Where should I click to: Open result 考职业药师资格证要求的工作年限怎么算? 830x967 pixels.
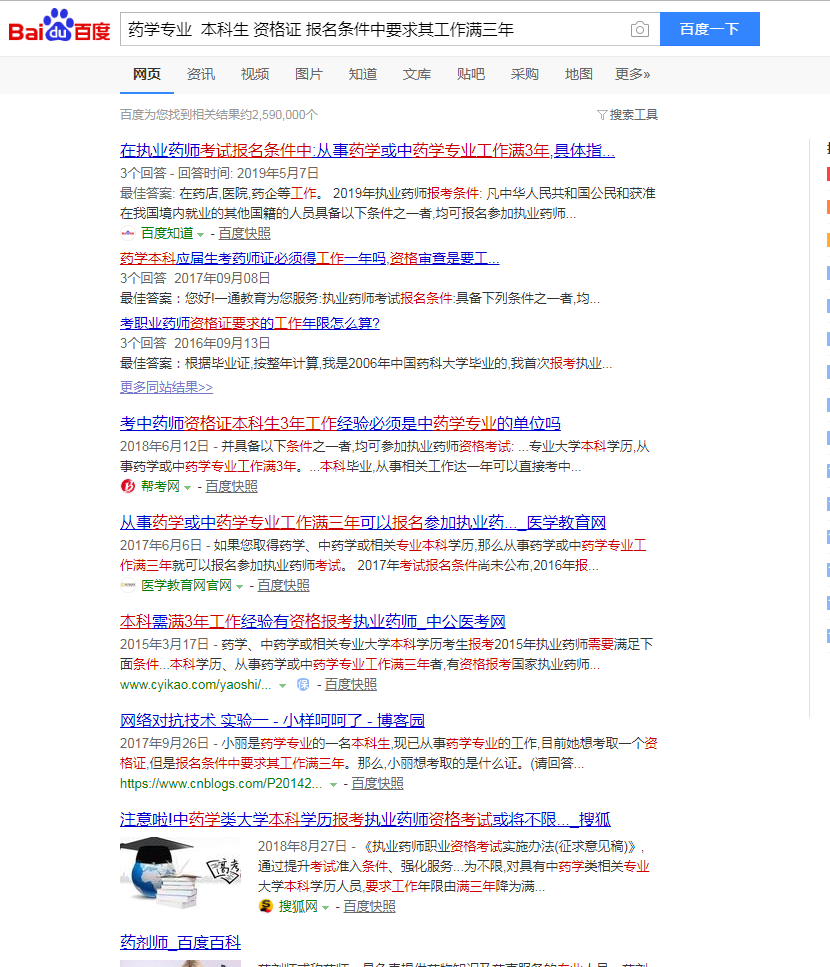click(x=250, y=323)
